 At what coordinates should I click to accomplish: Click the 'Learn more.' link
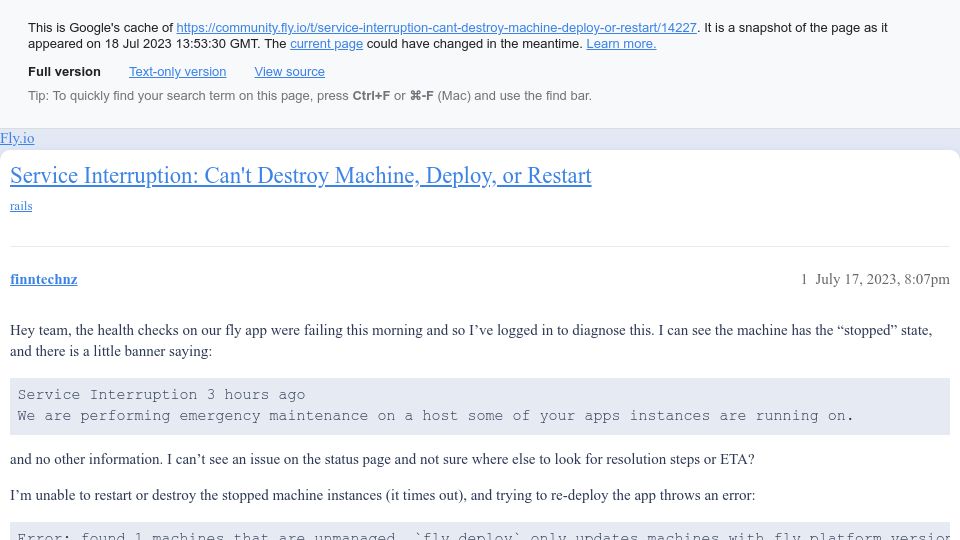621,43
